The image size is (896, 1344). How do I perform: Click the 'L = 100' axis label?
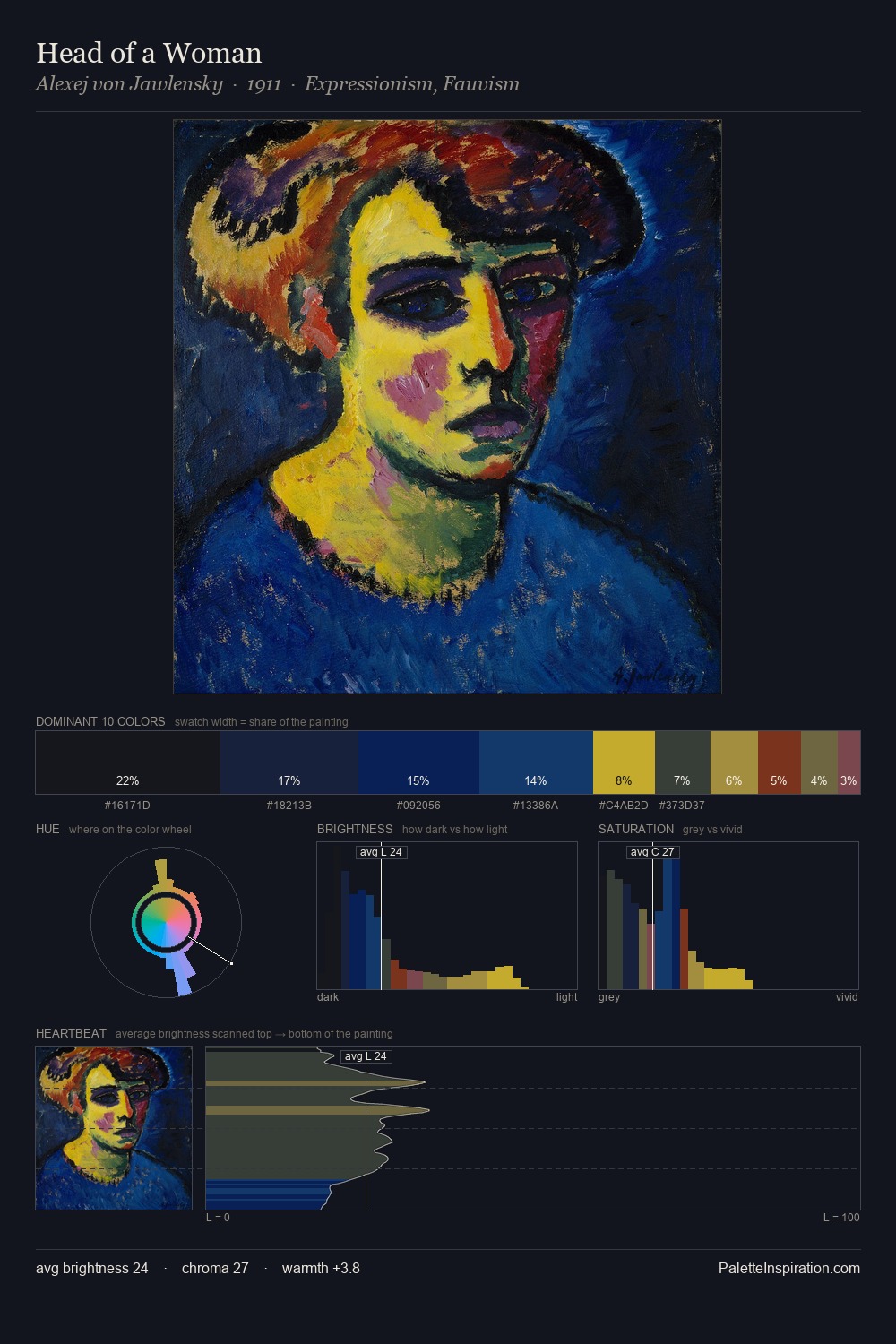click(x=841, y=1218)
